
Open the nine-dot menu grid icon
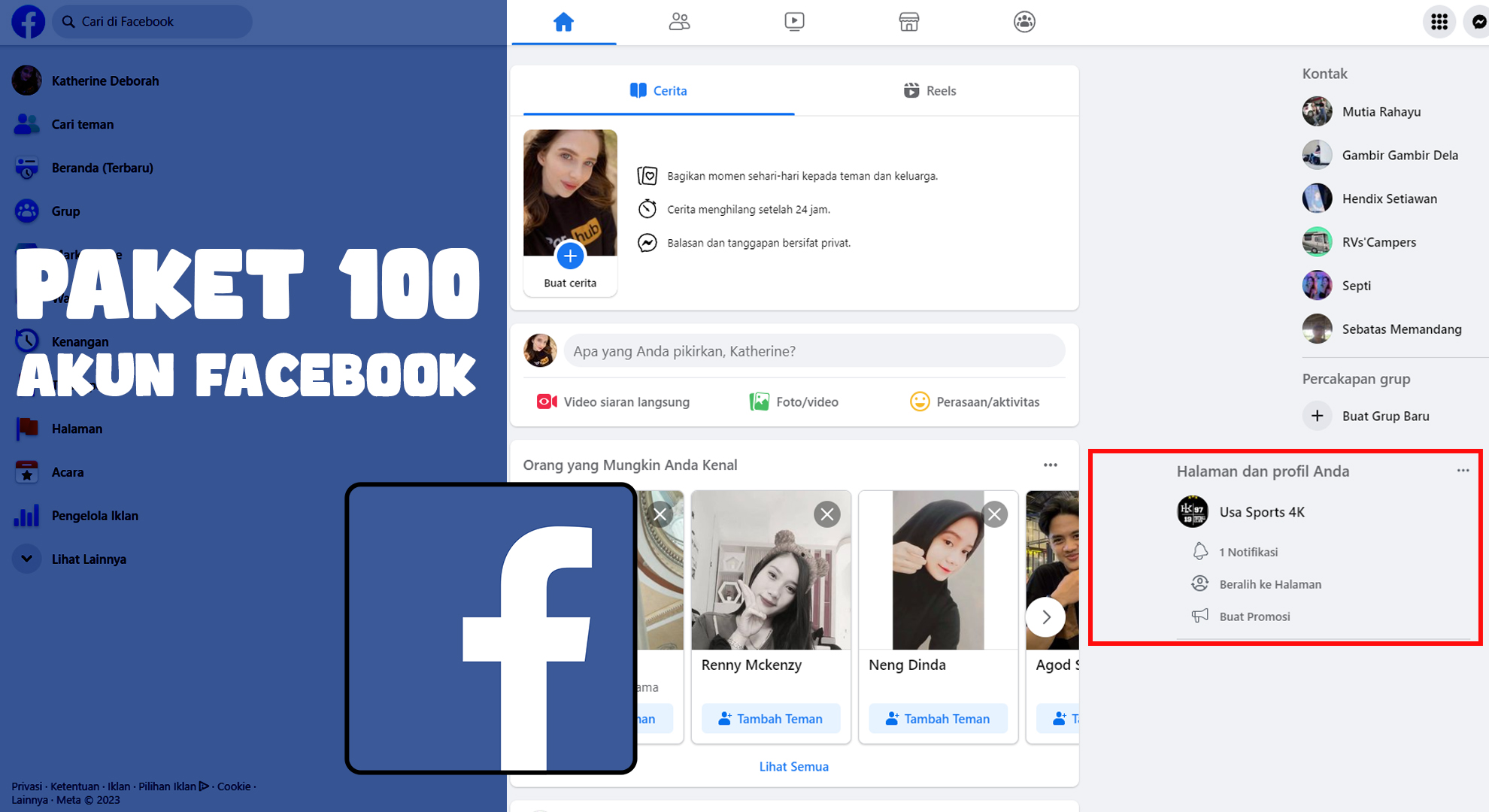click(x=1439, y=22)
